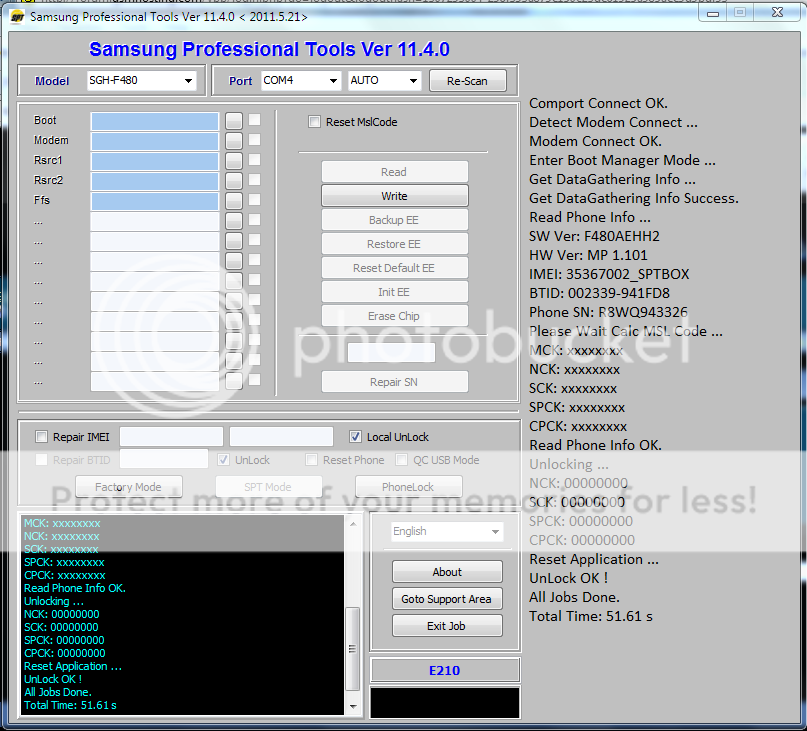Image resolution: width=807 pixels, height=731 pixels.
Task: Click the second Repair IMEI input field
Action: (x=282, y=437)
